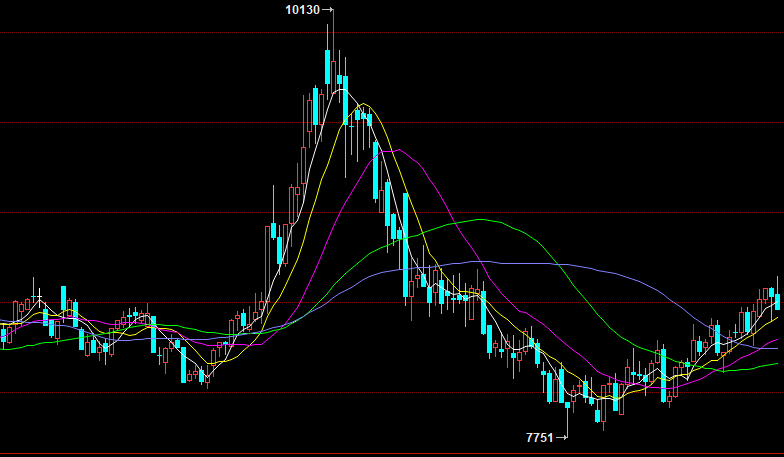784x457 pixels.
Task: Select the purple-blue moving average line at its crest
Action: 510,263
